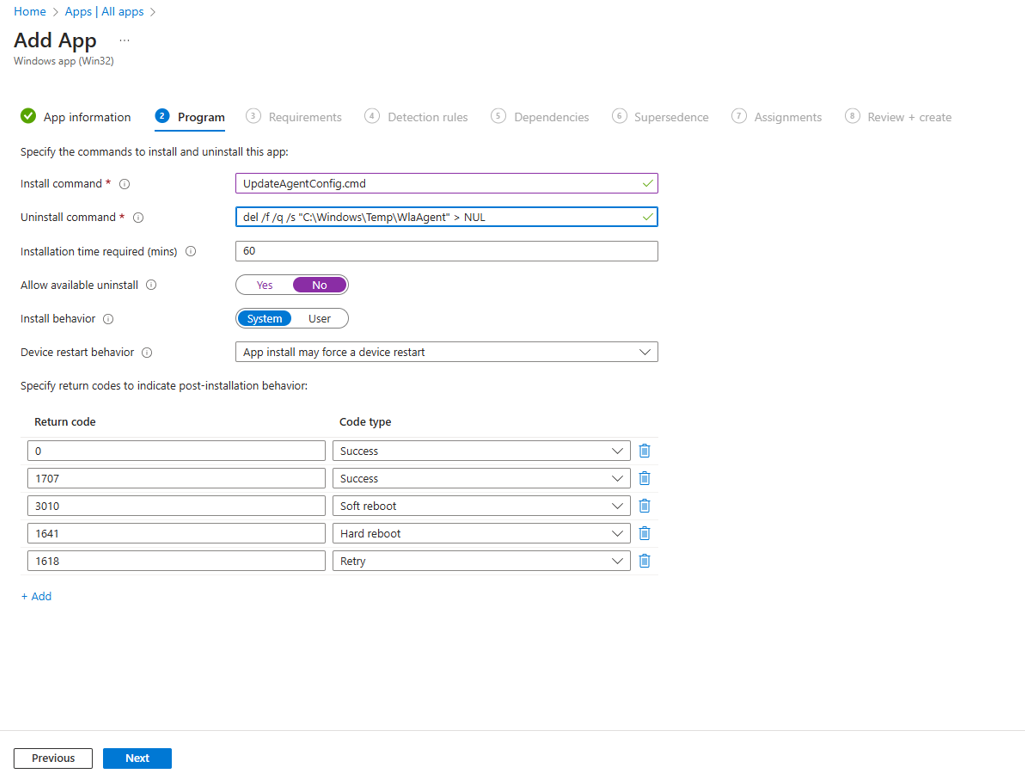
Task: Open the ellipsis menu beside Add App
Action: [x=124, y=41]
